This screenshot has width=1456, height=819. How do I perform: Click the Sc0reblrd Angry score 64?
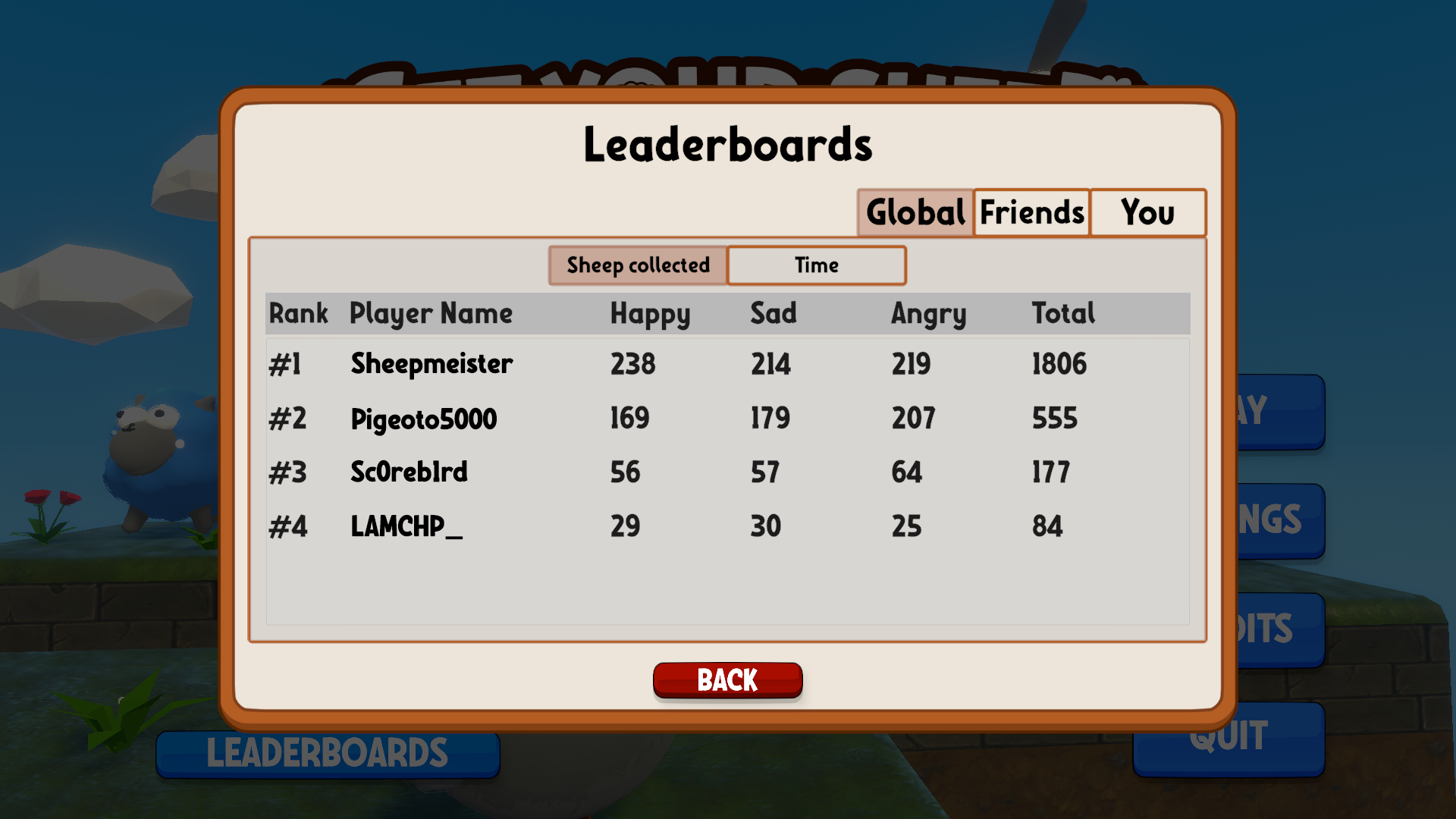pyautogui.click(x=905, y=471)
